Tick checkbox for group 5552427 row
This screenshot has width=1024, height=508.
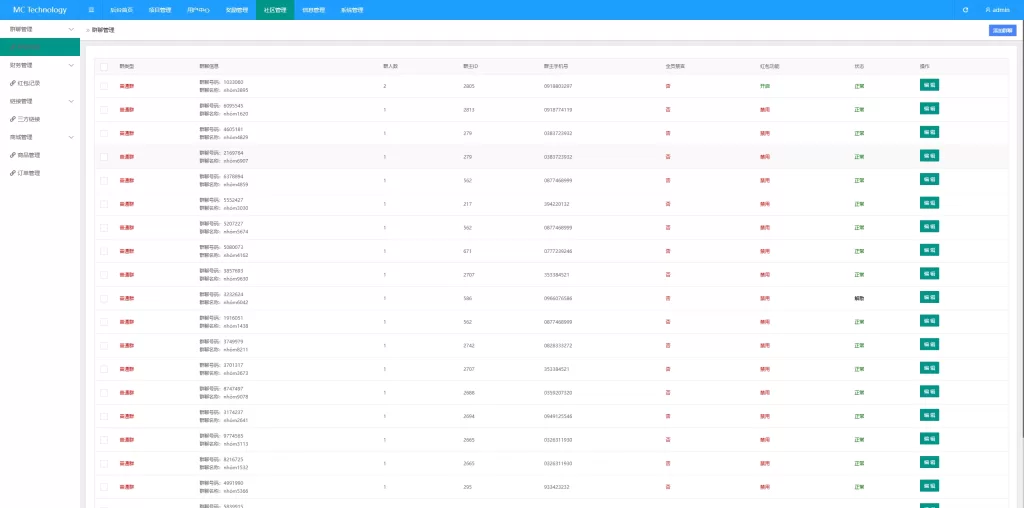click(104, 204)
